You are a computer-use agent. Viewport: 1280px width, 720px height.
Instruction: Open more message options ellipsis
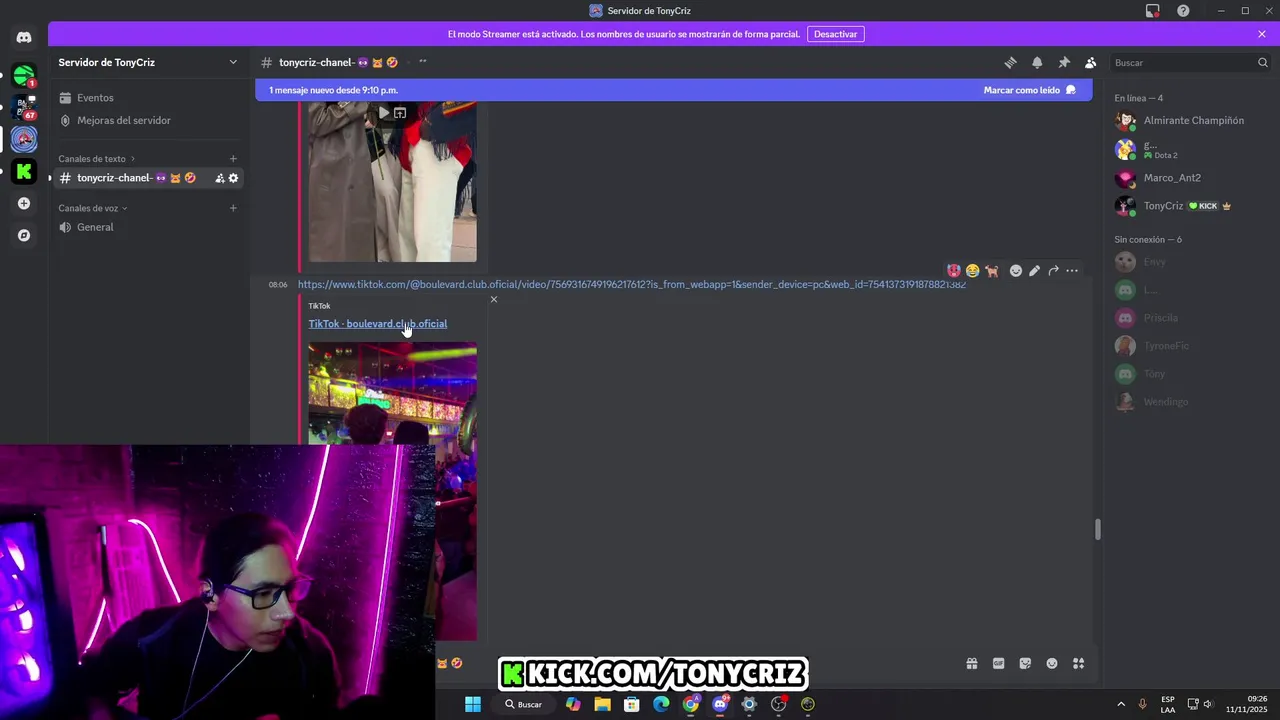[1072, 271]
